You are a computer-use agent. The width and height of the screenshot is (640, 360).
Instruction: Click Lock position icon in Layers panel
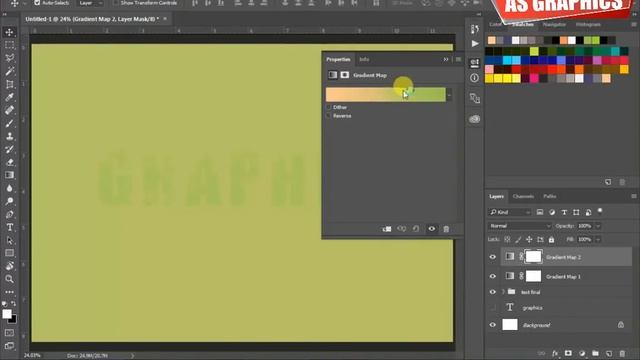[529, 240]
